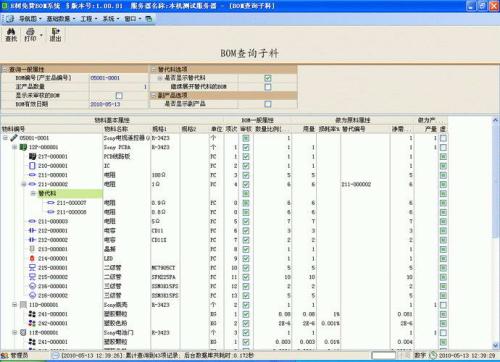Click the battery door icon of 11E-000001
This screenshot has height=362, width=500.
[23, 332]
